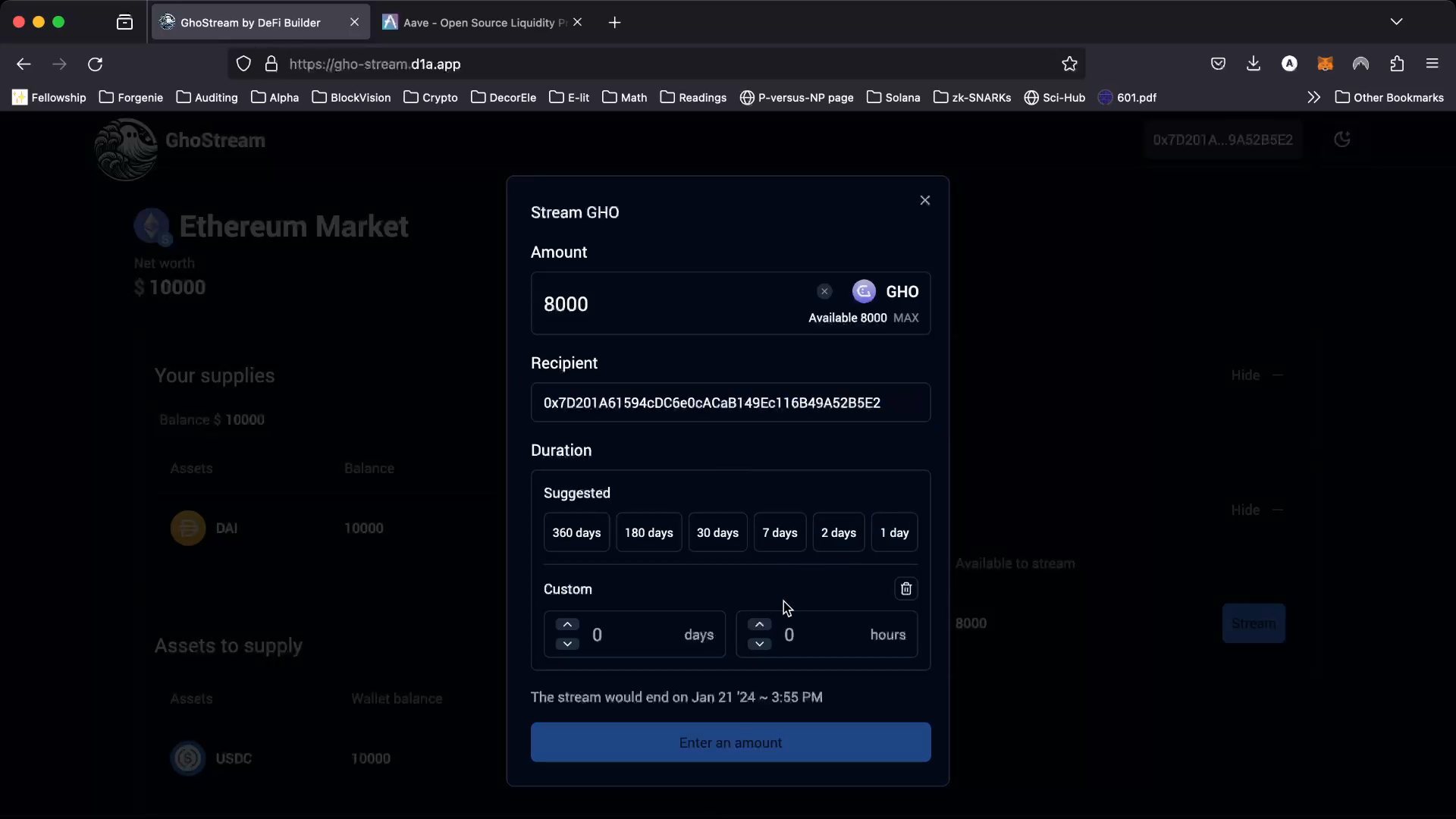
Task: Bookmark this page with the star icon
Action: [1069, 64]
